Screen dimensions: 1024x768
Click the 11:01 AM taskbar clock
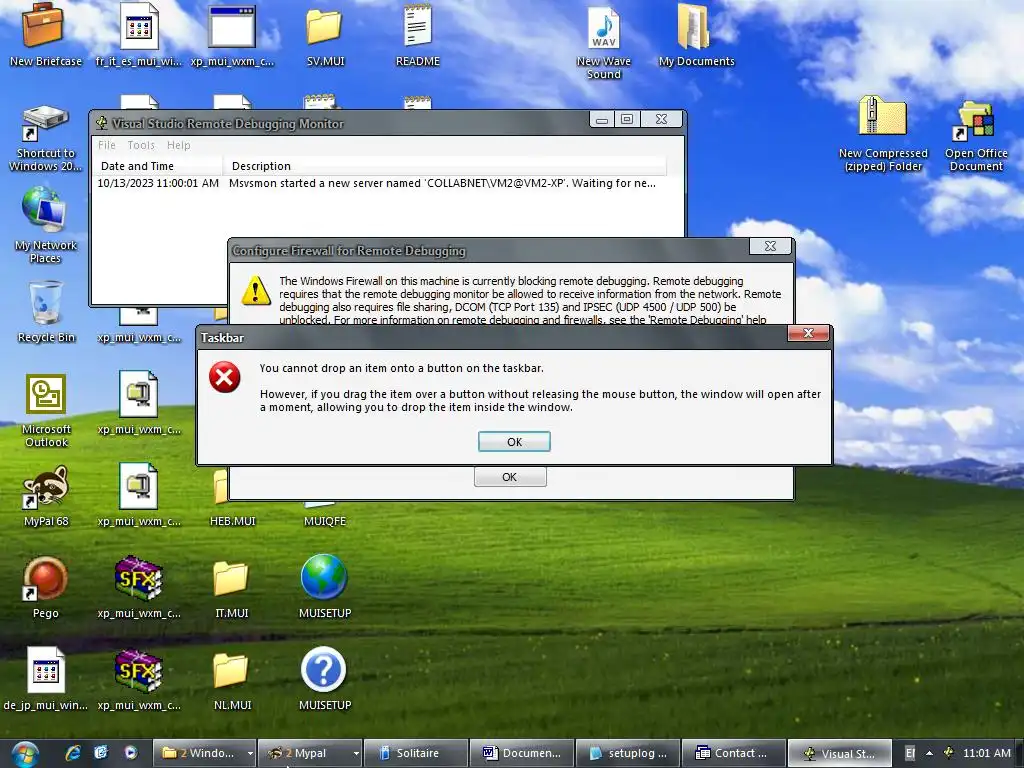986,753
